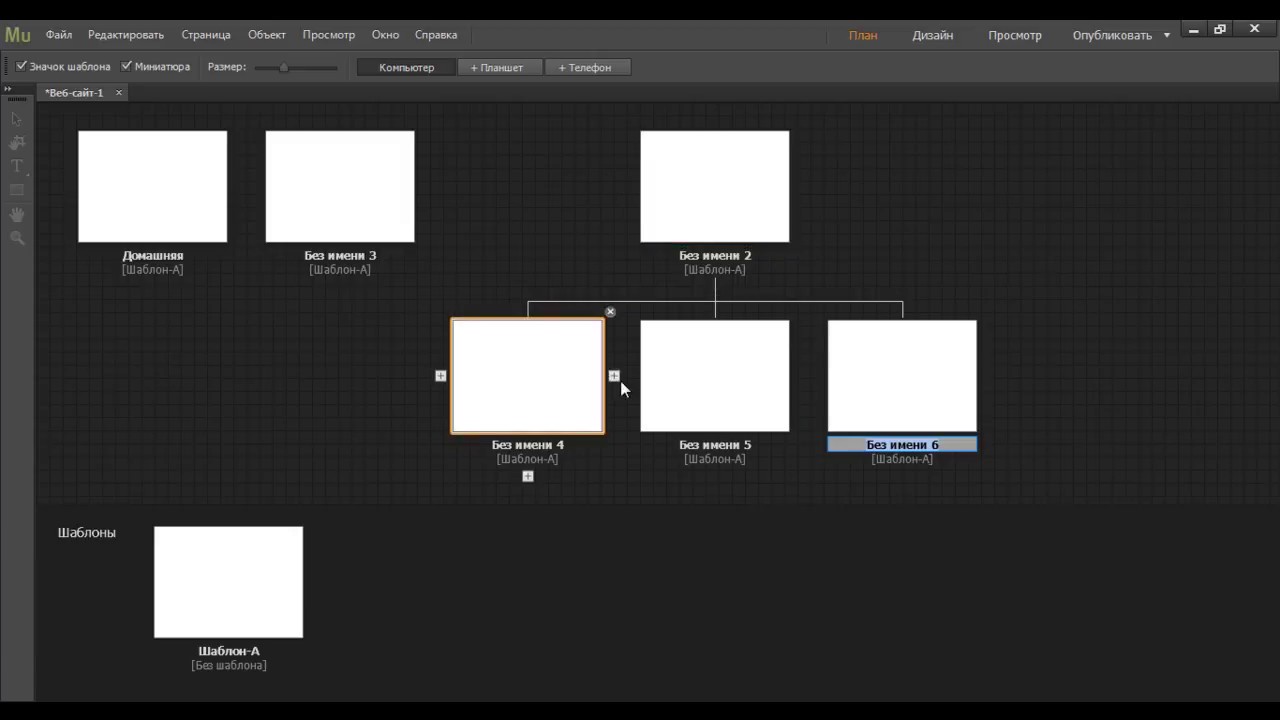Image resolution: width=1280 pixels, height=720 pixels.
Task: Expand the collapsed tools panel double-arrow
Action: (x=8, y=89)
